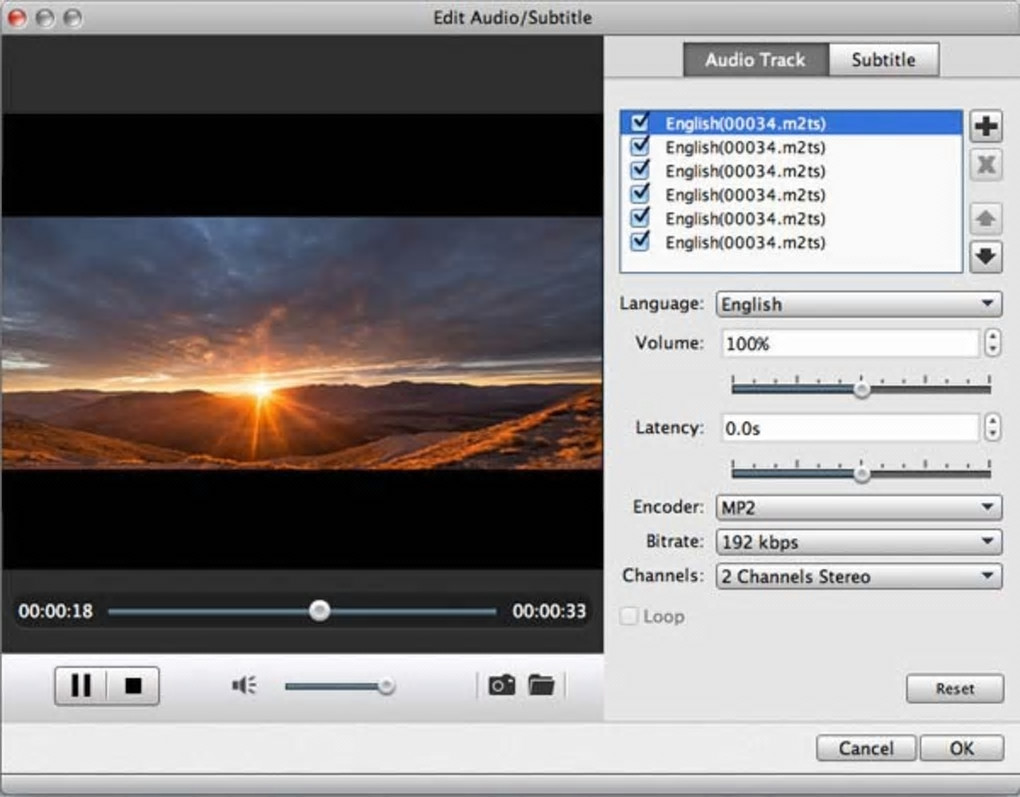
Task: Open the Channels dropdown showing 2 Channels Stereo
Action: tap(859, 576)
